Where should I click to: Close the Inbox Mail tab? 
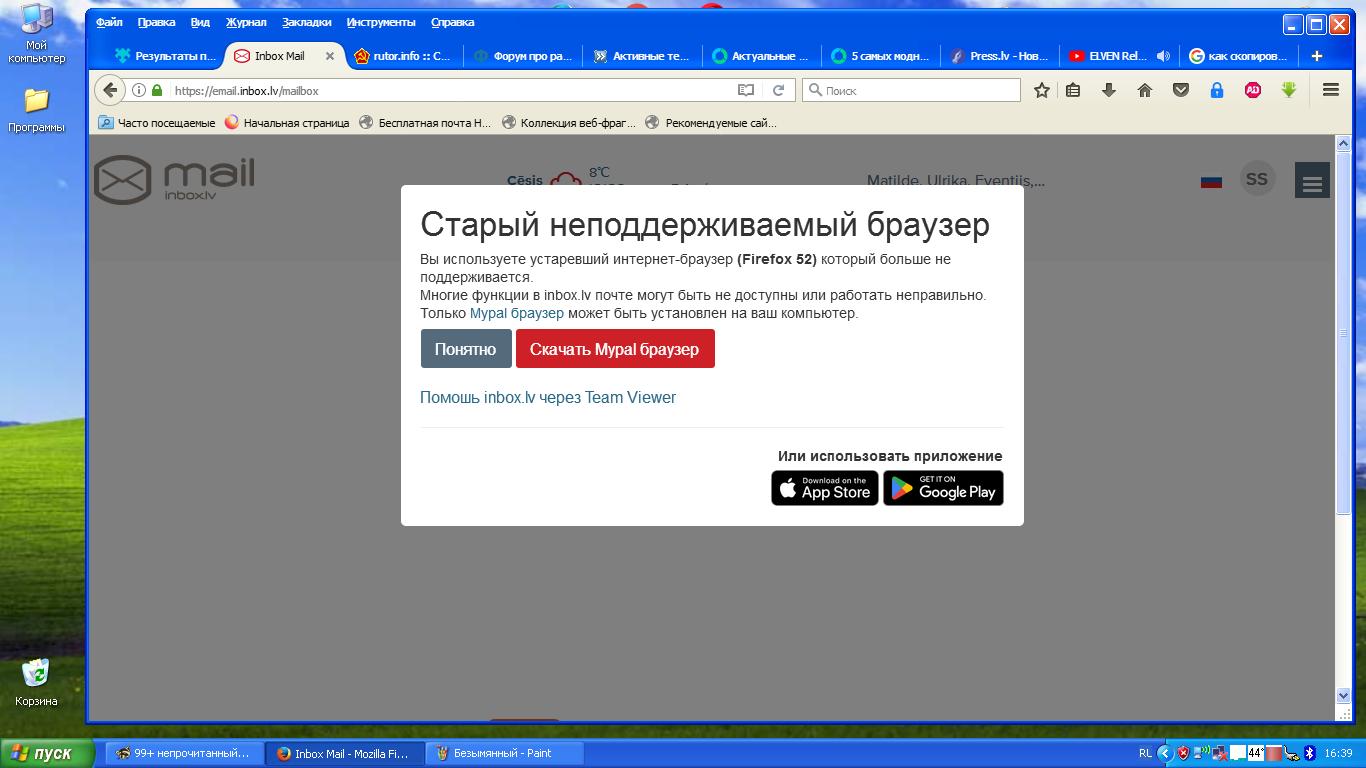coord(330,56)
